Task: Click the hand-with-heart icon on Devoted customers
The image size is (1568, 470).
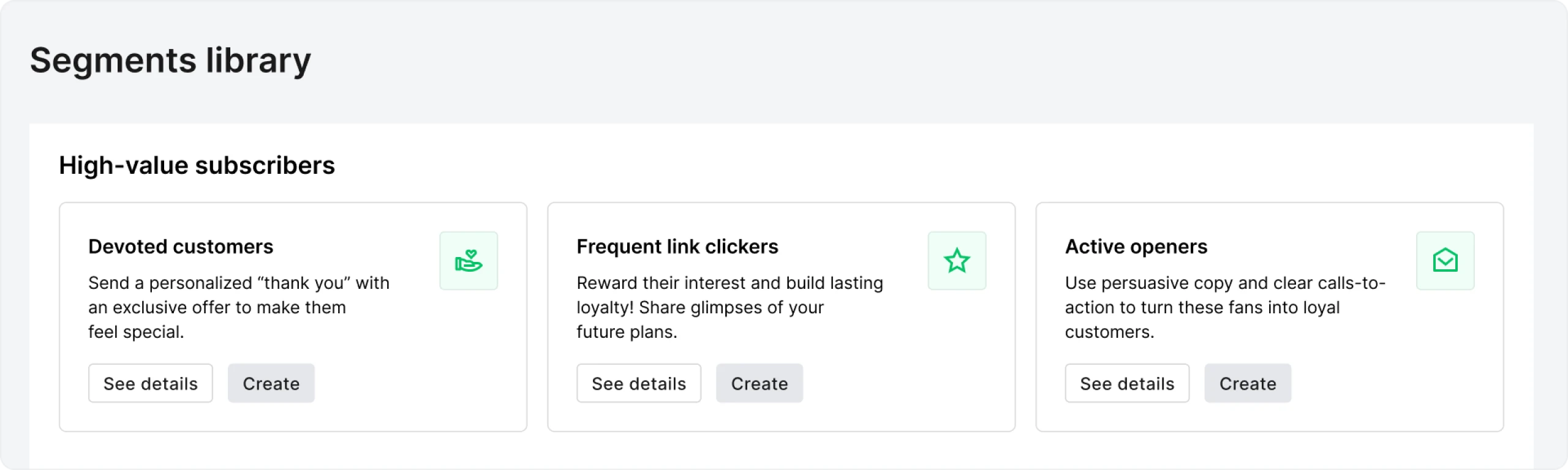Action: click(469, 261)
